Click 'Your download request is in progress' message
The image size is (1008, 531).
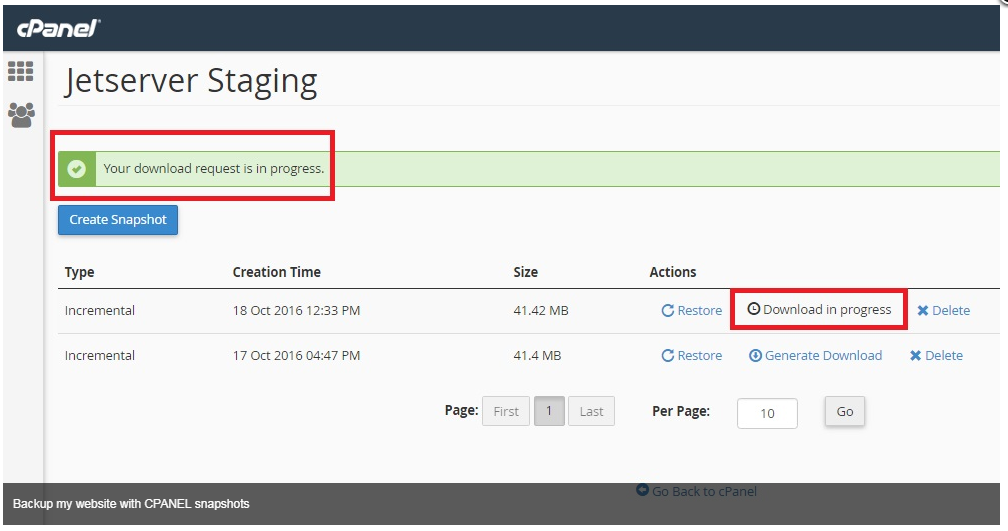click(213, 168)
